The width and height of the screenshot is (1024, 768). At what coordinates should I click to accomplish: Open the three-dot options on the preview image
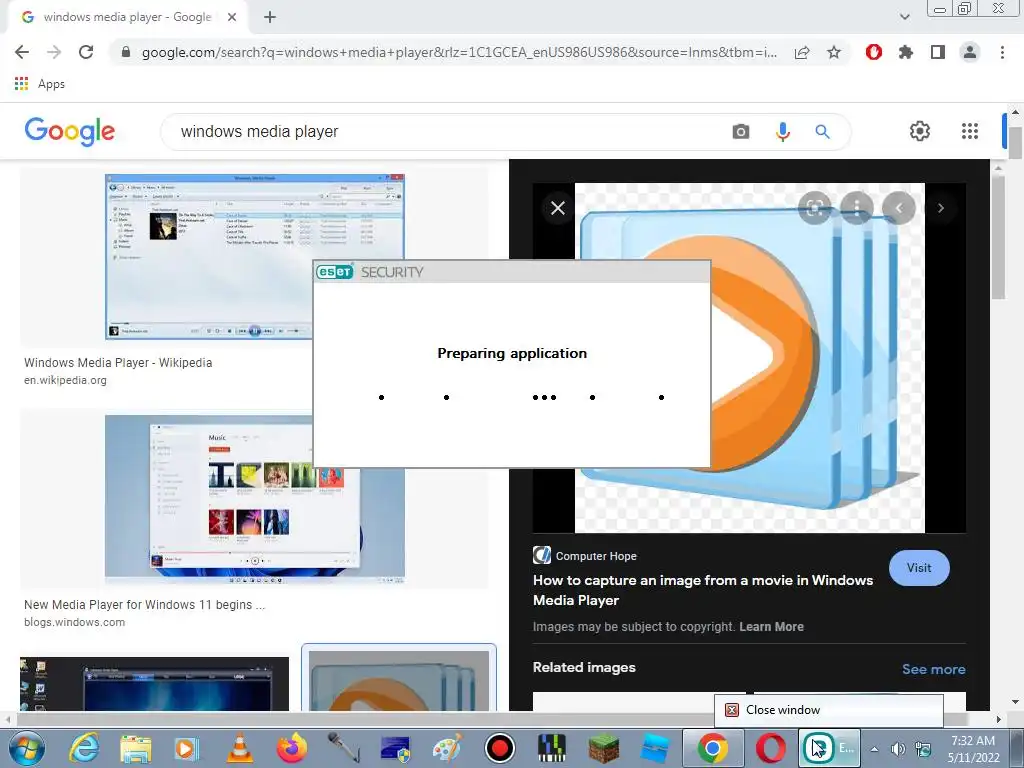(x=857, y=208)
